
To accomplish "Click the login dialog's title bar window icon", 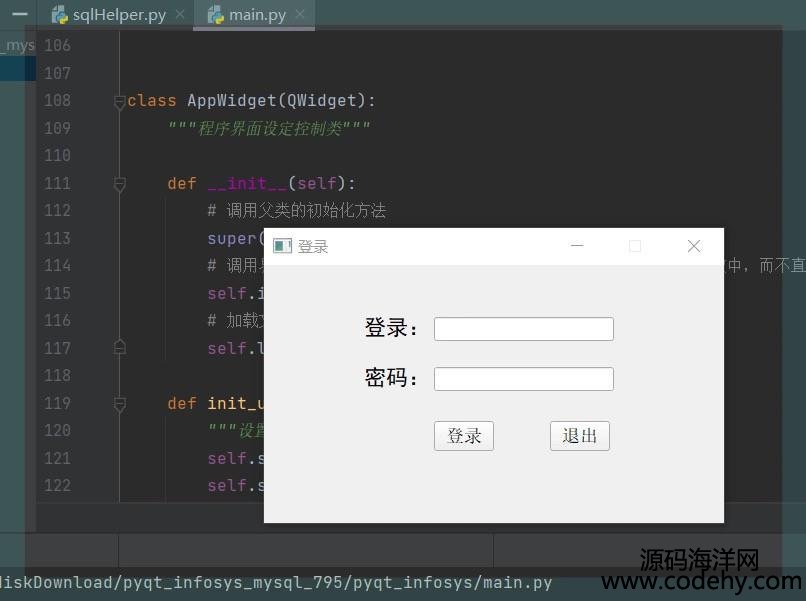I will 282,246.
